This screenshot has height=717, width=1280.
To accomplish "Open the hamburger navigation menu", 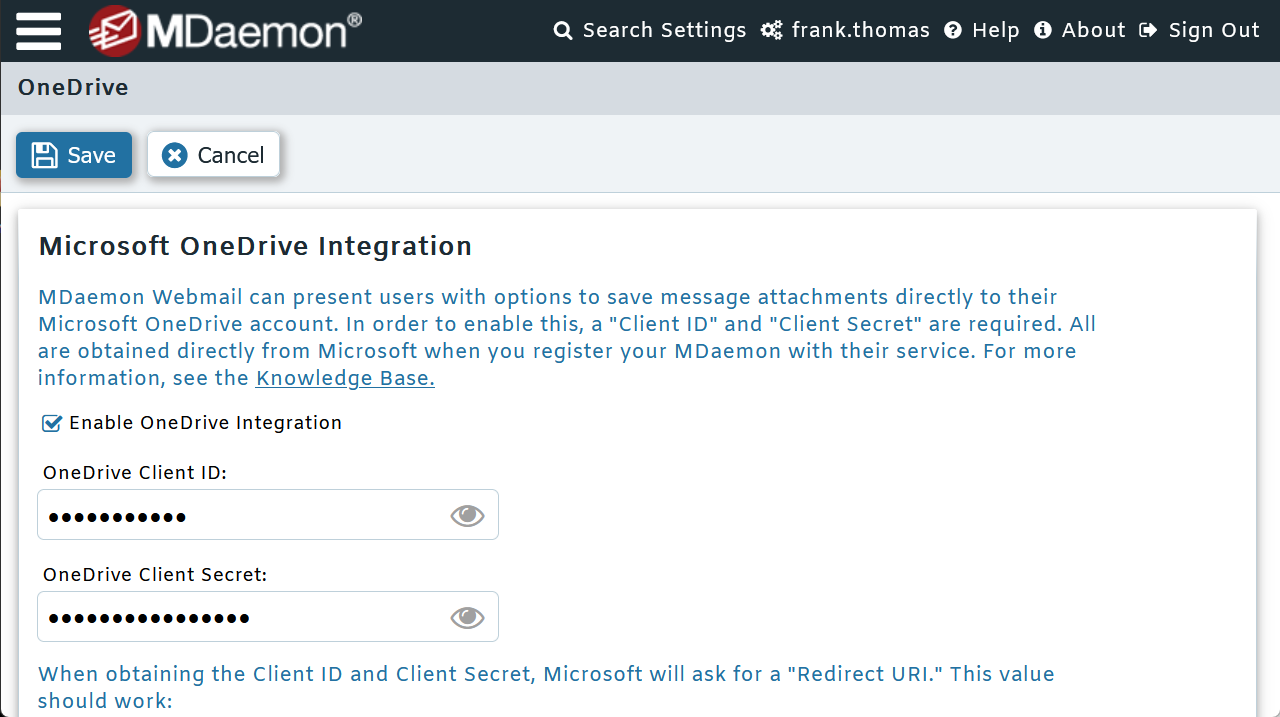I will coord(38,30).
